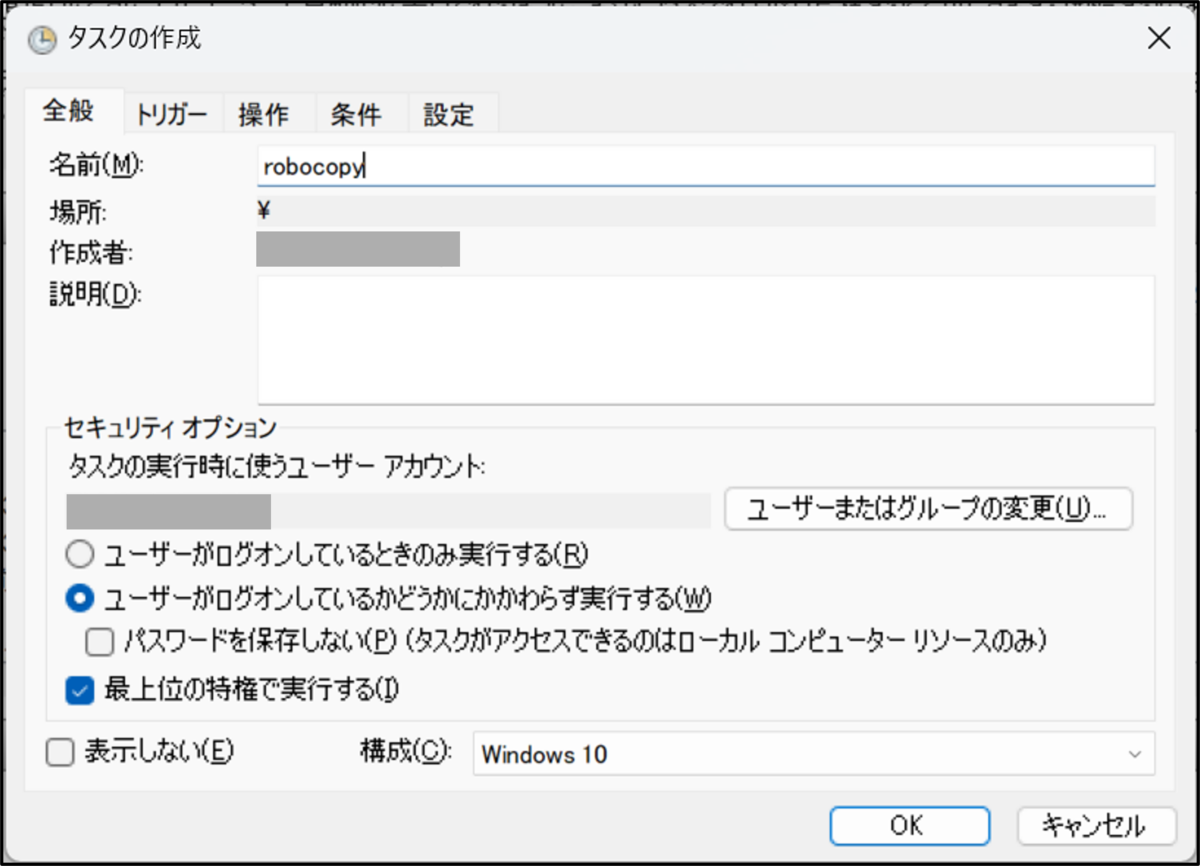Screen dimensions: 1200x866
Task: Click ユーザーまたはグループの変更 button
Action: tap(928, 508)
